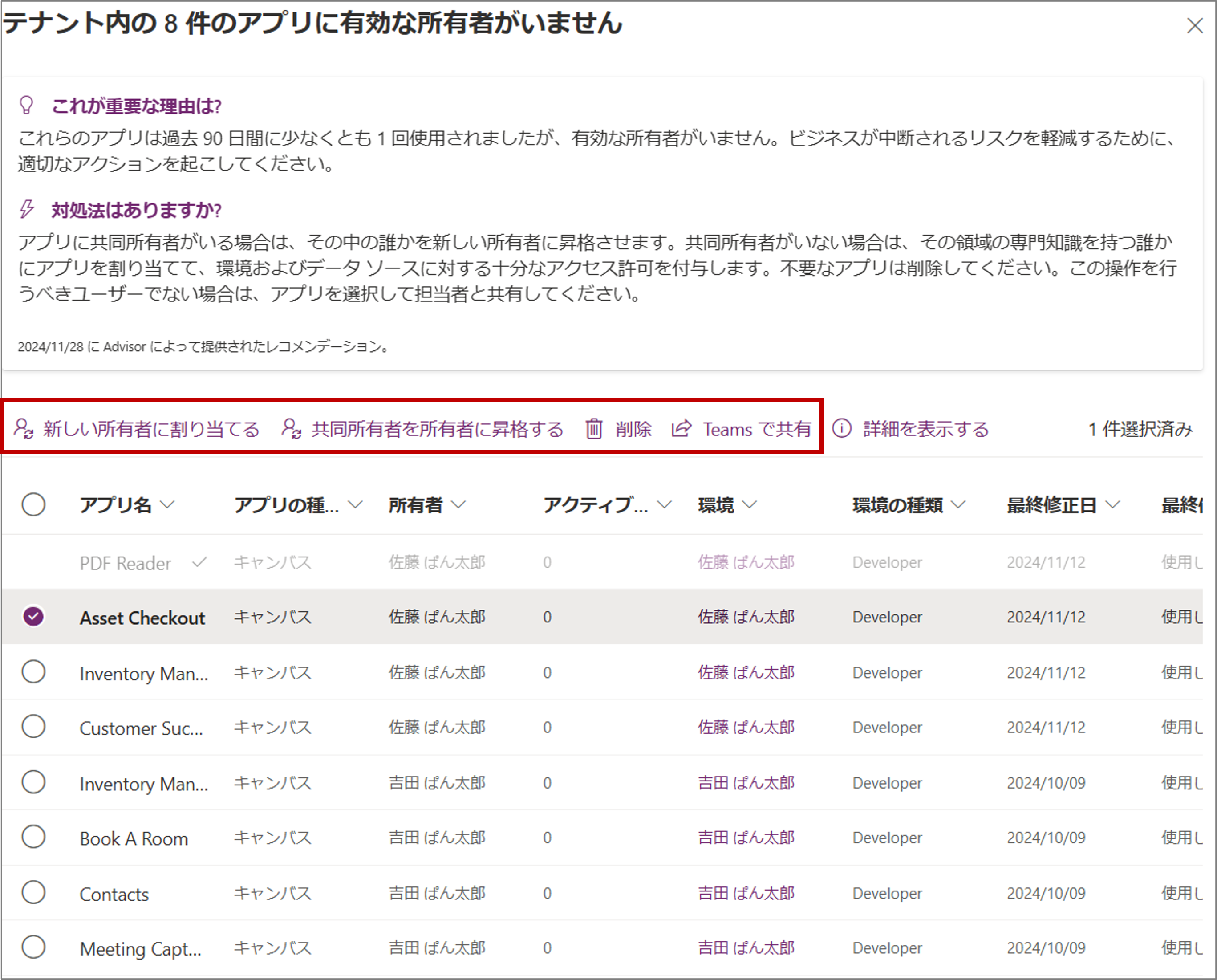
Task: Open the アプリ名 column sort dropdown
Action: point(168,504)
